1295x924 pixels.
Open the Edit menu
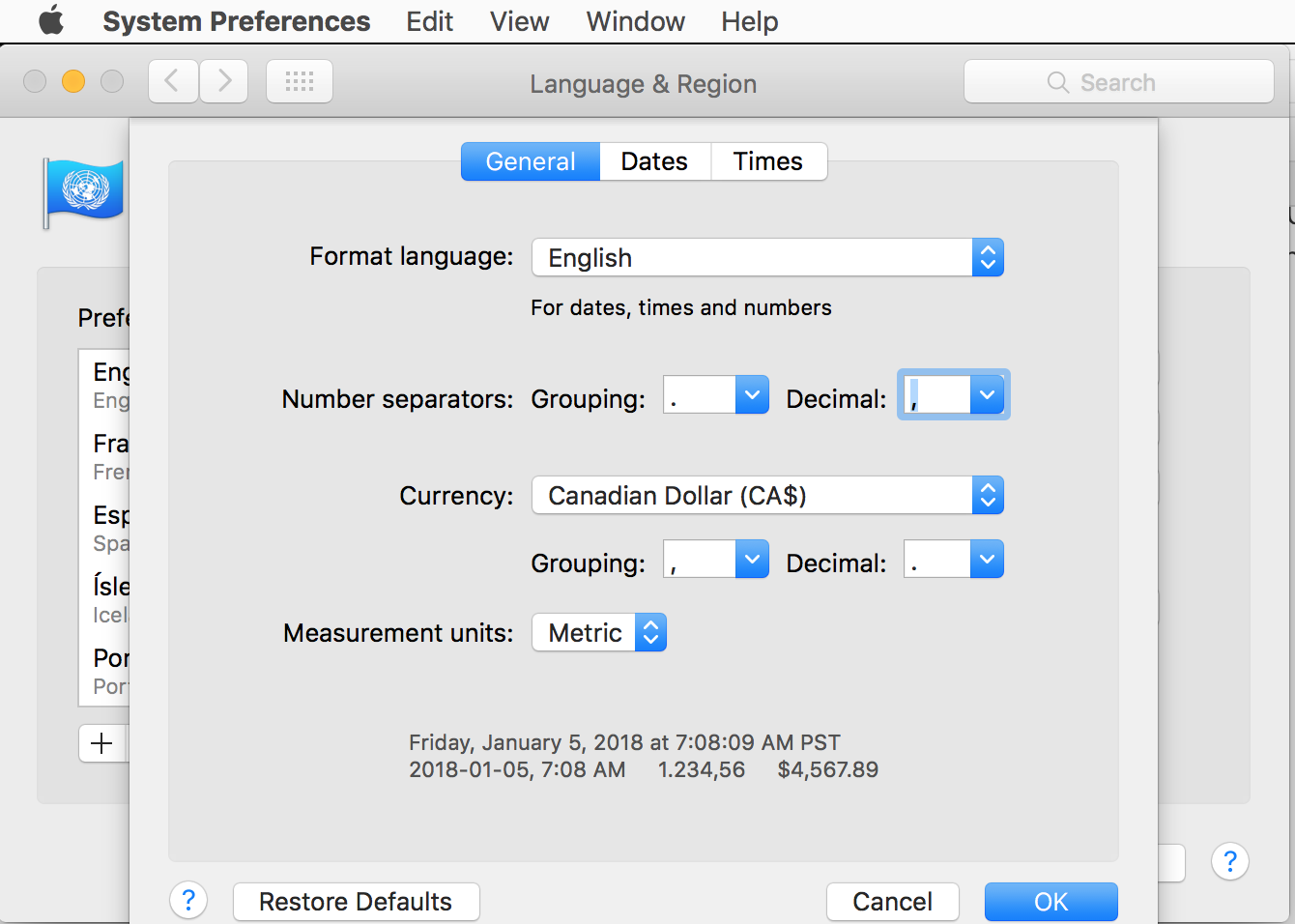[x=430, y=21]
